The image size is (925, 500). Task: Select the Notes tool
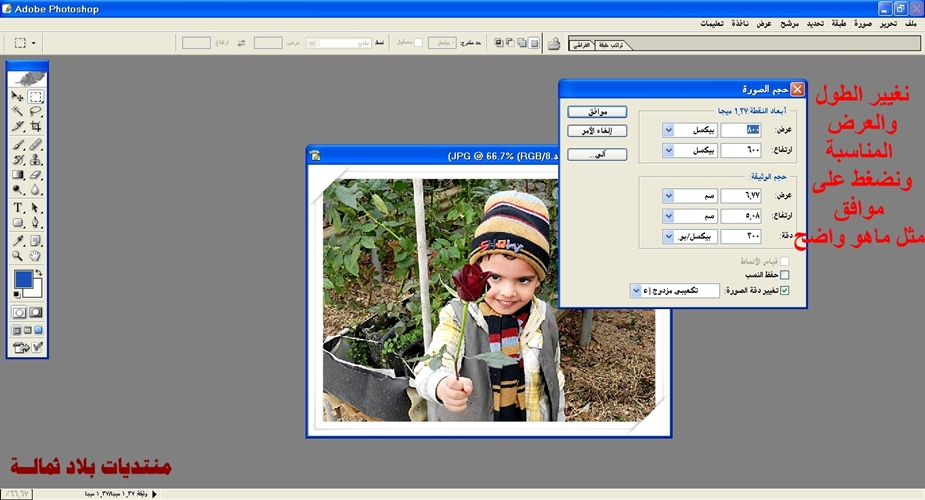tap(35, 241)
